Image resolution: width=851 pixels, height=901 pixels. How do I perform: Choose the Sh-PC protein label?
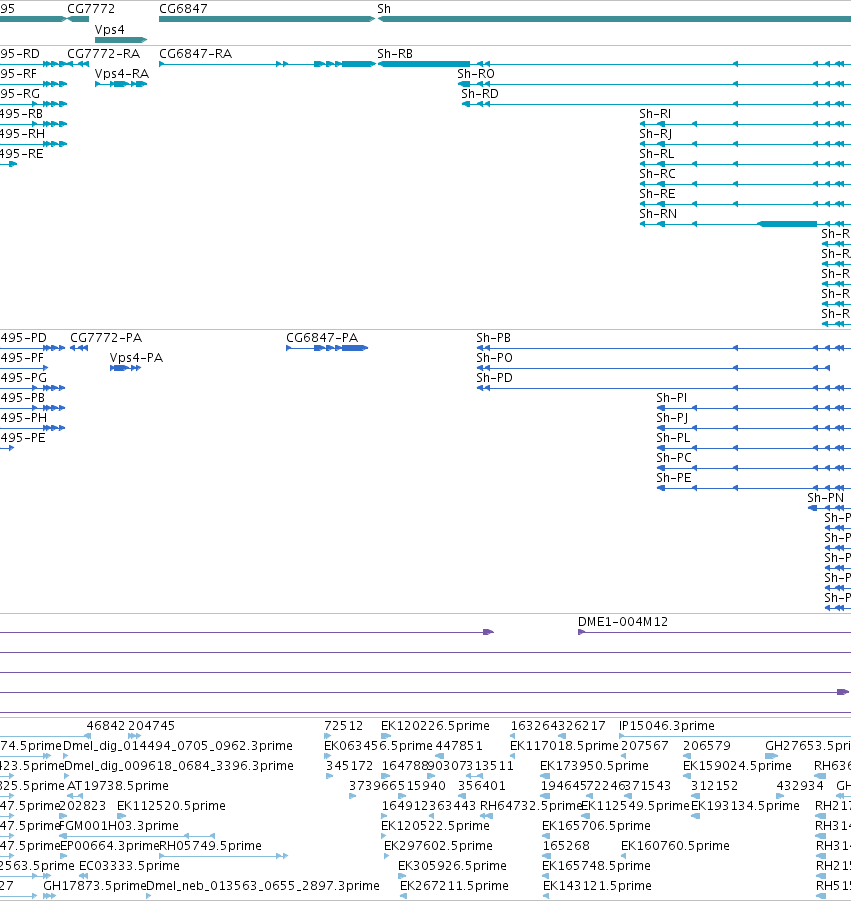674,458
